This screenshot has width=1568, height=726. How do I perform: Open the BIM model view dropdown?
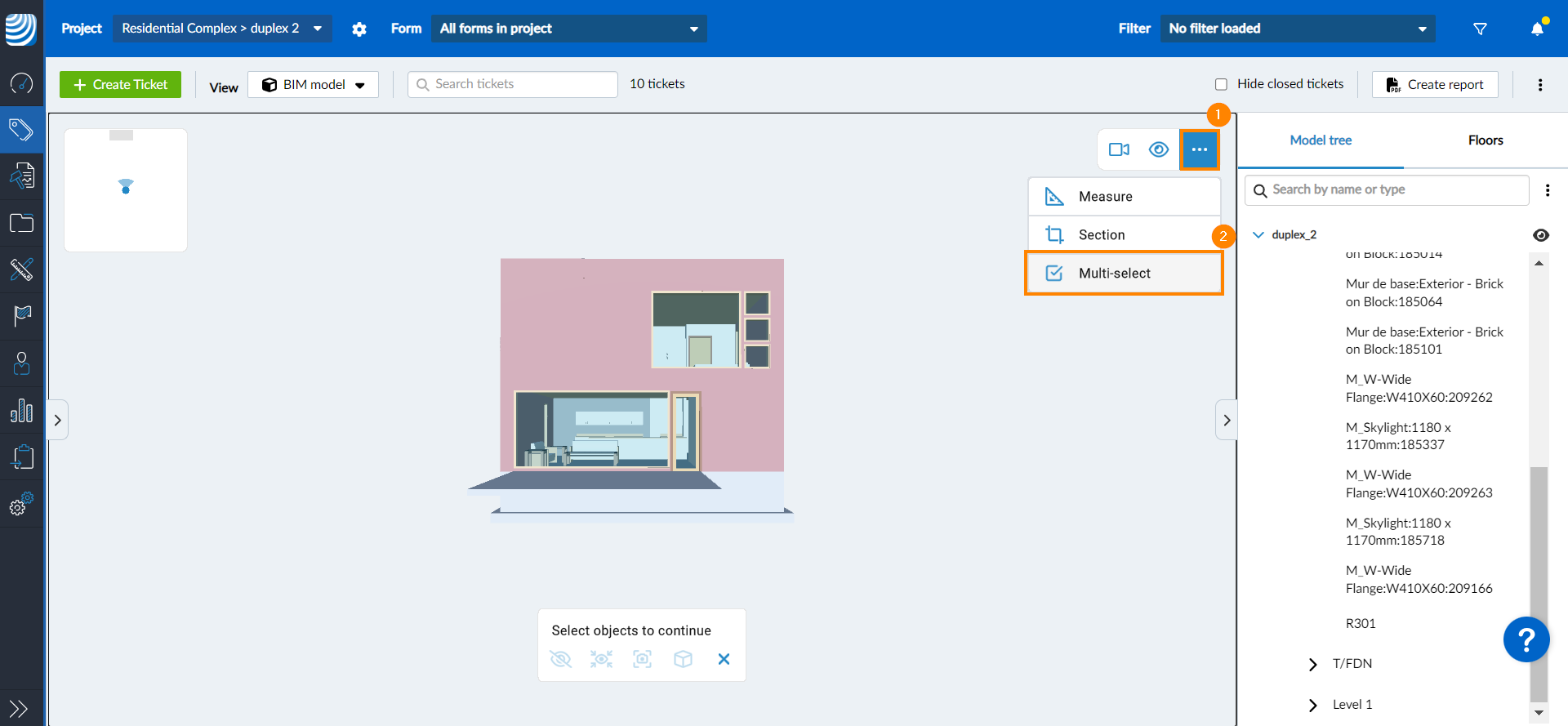pos(314,85)
